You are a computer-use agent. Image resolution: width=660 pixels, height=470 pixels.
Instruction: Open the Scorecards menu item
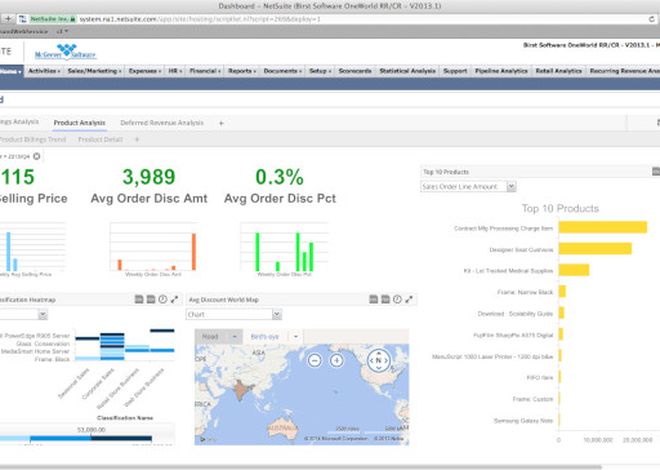(355, 71)
